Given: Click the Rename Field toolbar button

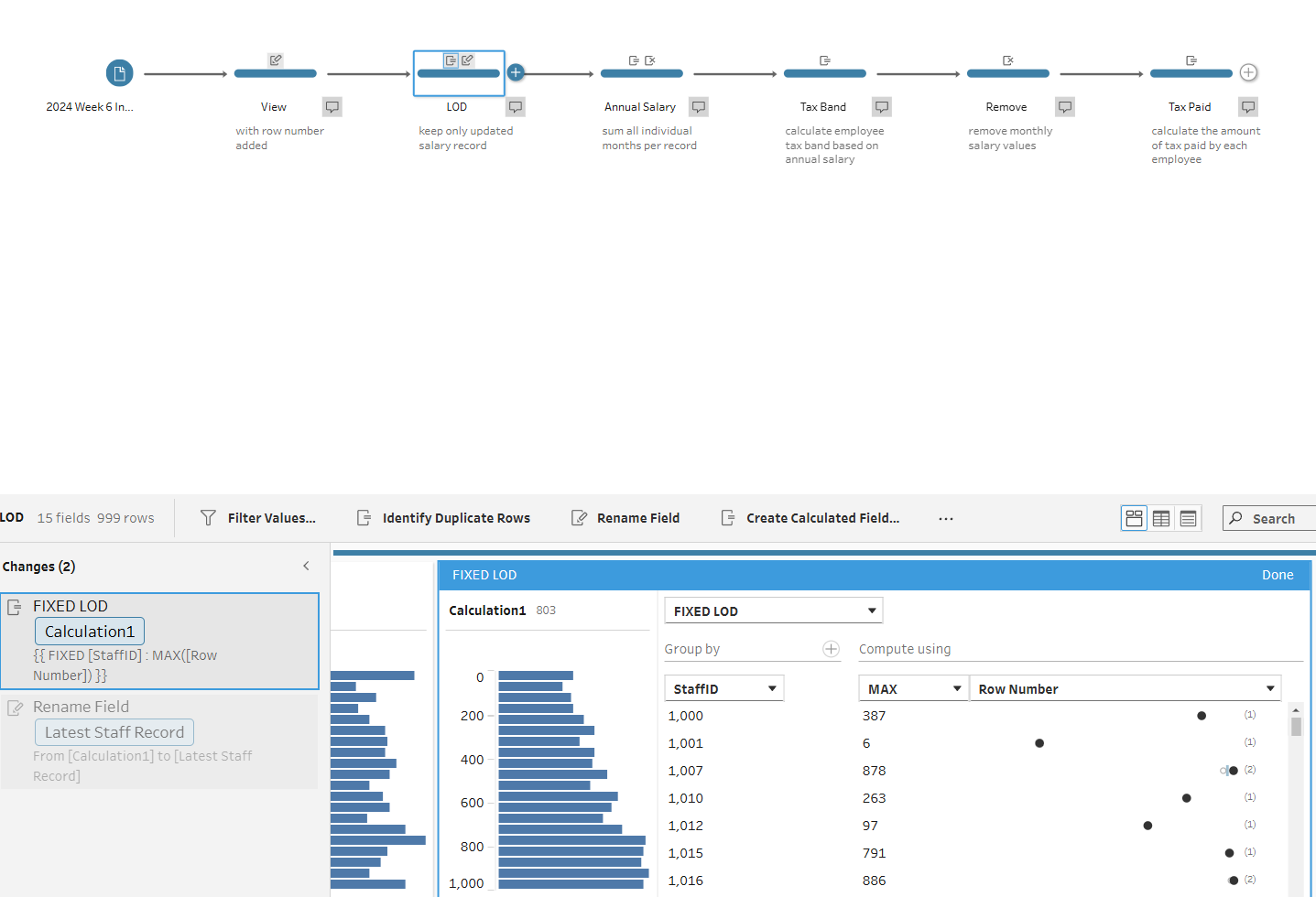Looking at the screenshot, I should 625,518.
